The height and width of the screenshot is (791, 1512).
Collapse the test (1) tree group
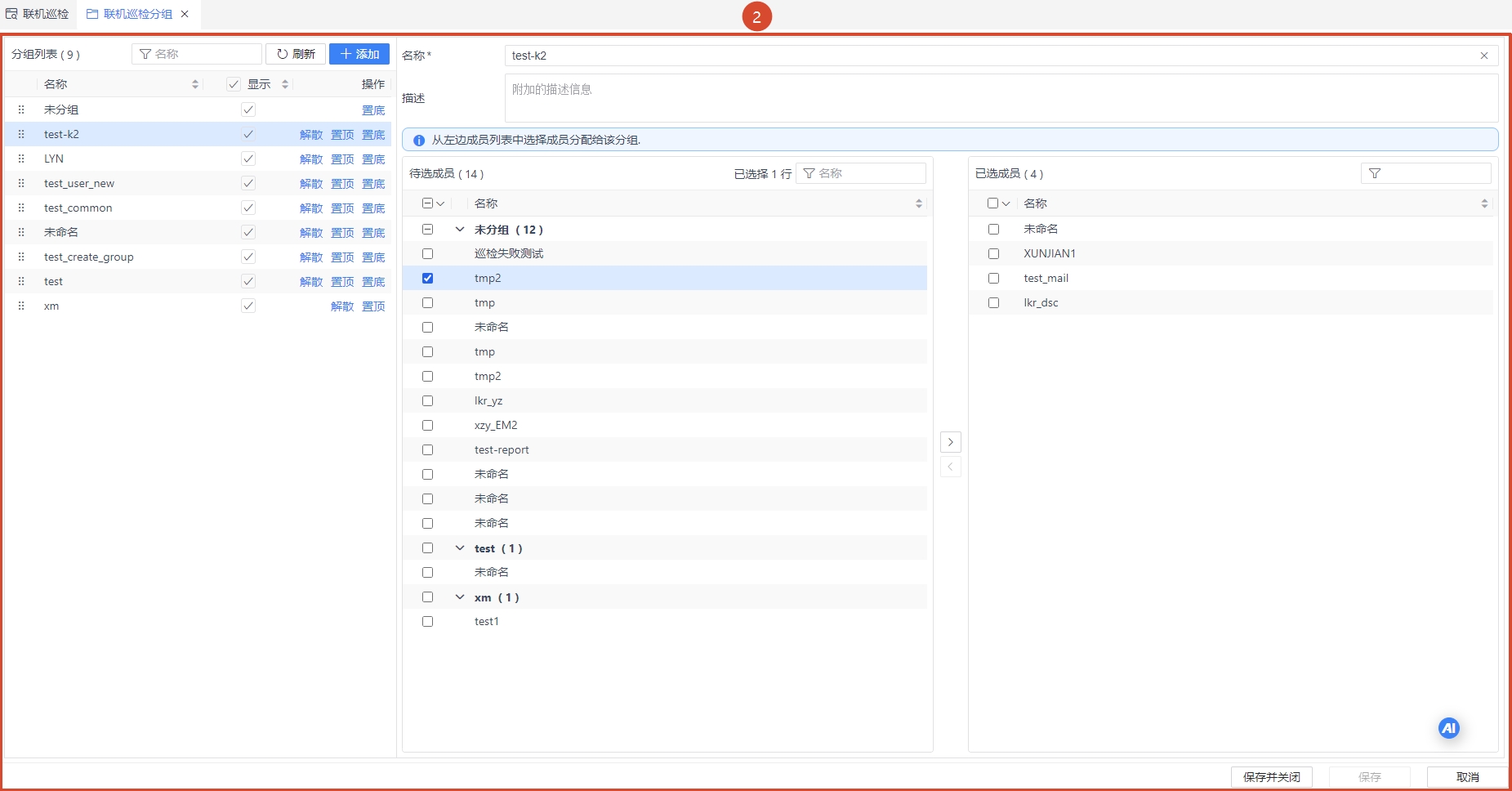point(460,548)
